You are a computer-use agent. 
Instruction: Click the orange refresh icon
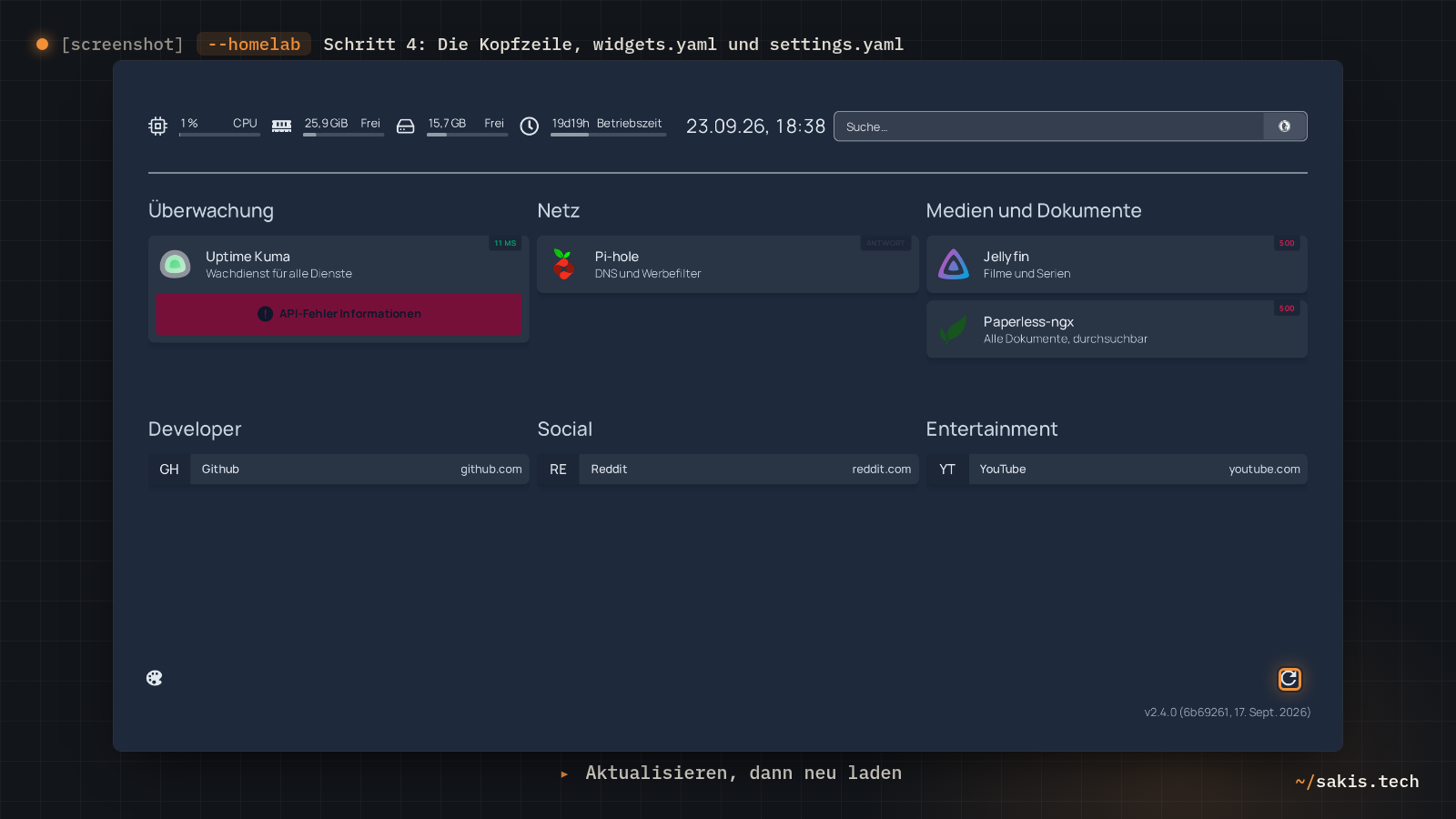(1289, 679)
